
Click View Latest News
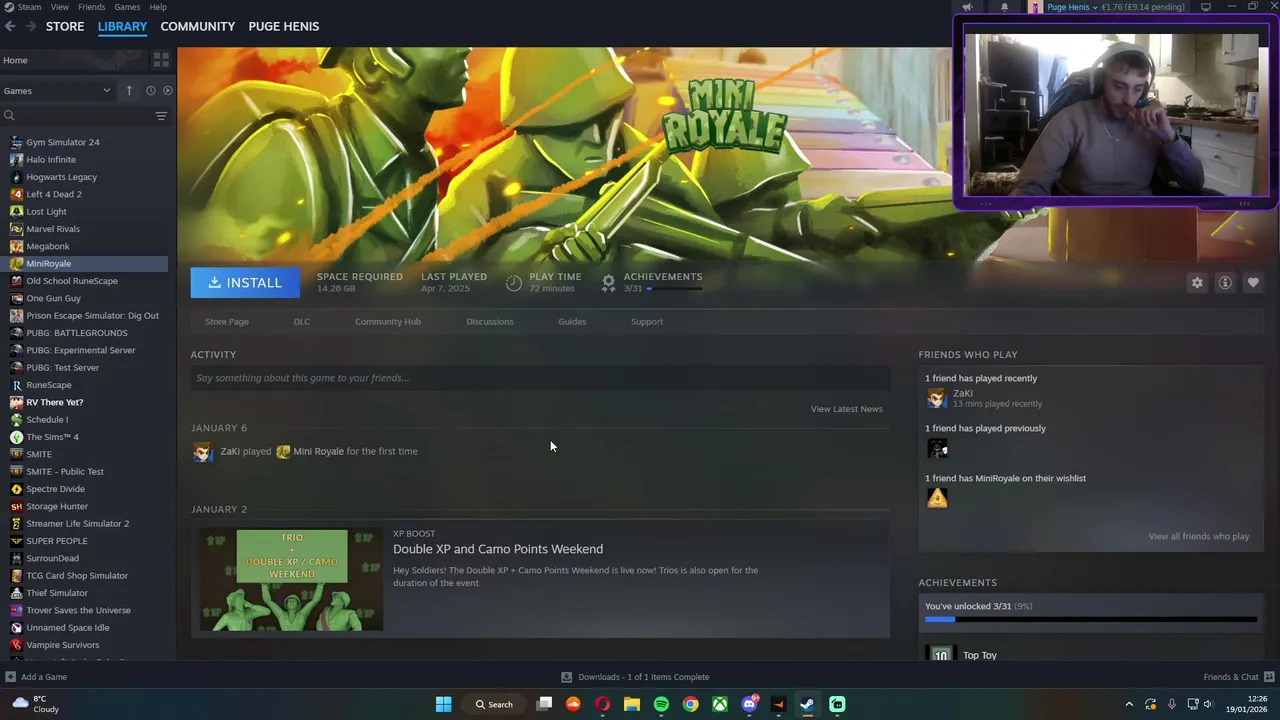847,409
